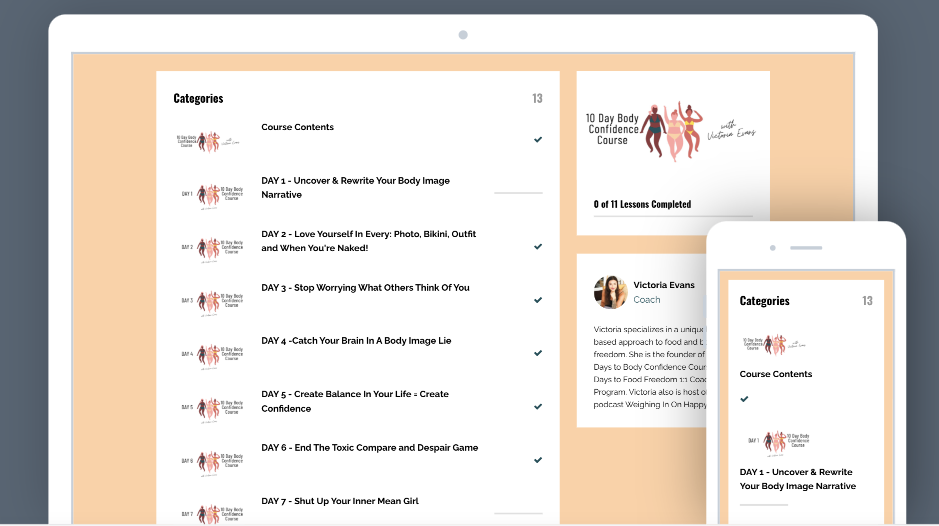The height and width of the screenshot is (526, 939).
Task: Click the 10 Day Body Confidence Course banner
Action: pyautogui.click(x=671, y=130)
